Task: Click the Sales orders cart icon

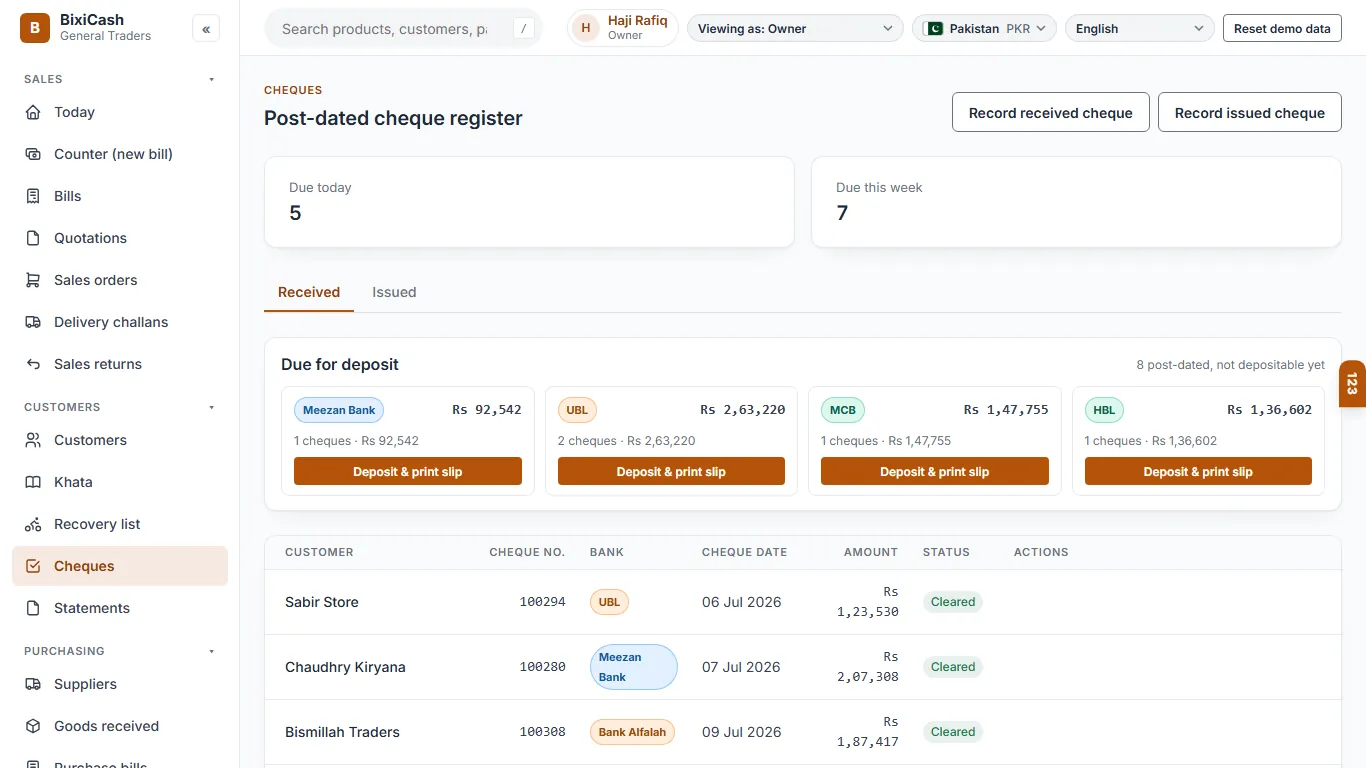Action: pos(33,280)
